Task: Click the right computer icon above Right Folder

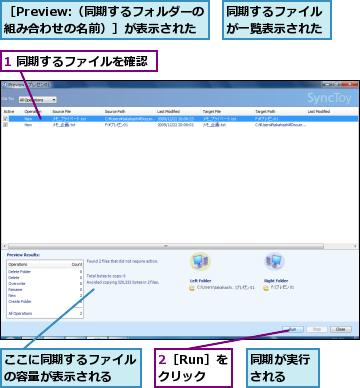Action: pyautogui.click(x=274, y=261)
